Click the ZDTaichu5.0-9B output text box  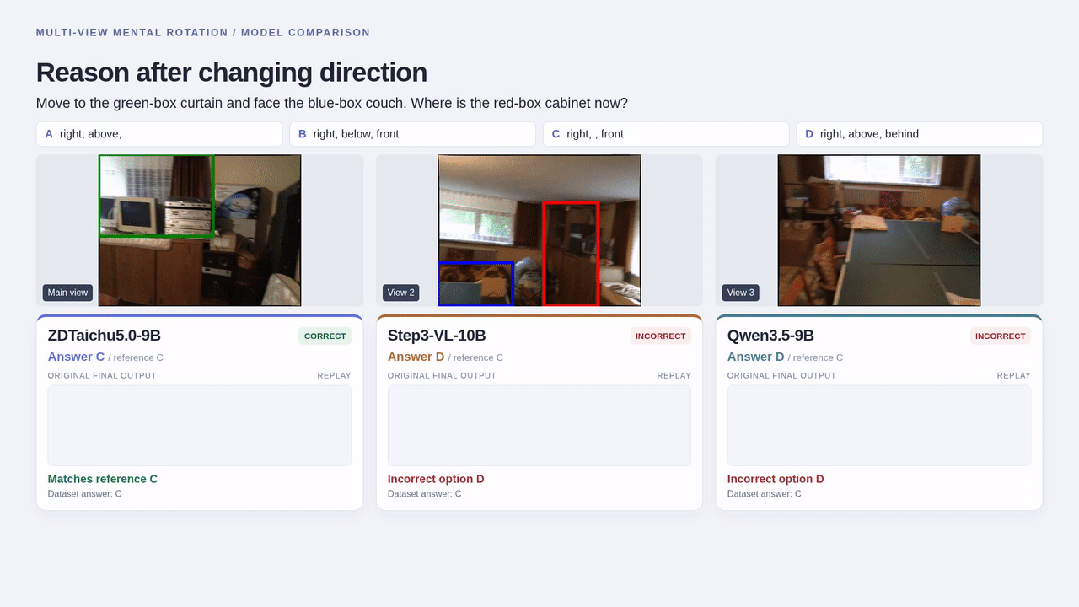pyautogui.click(x=200, y=425)
